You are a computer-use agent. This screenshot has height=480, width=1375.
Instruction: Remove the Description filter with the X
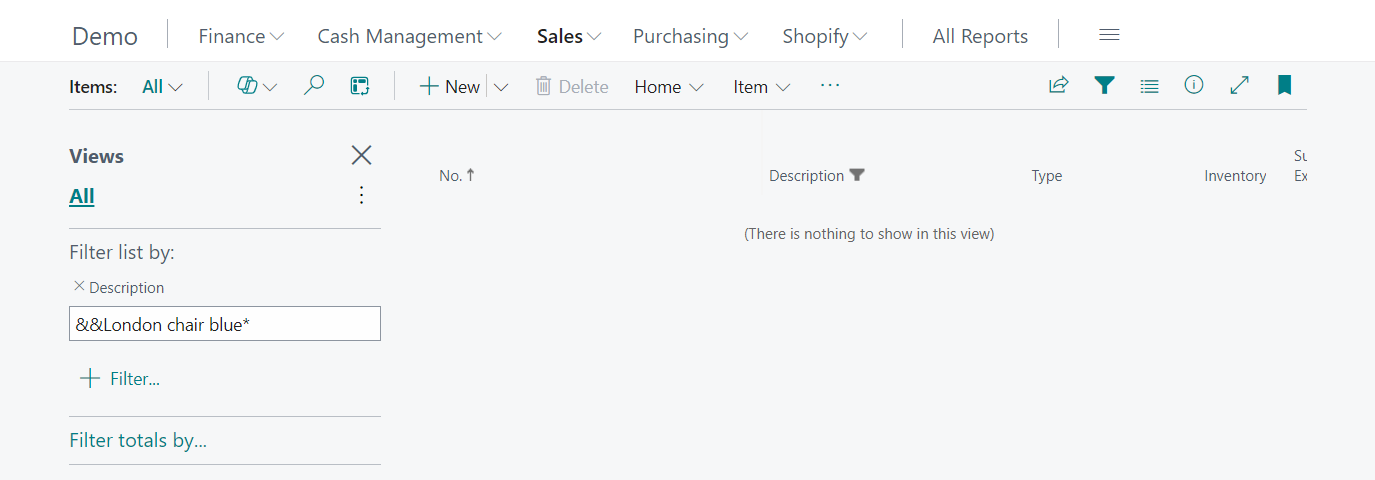(x=79, y=286)
